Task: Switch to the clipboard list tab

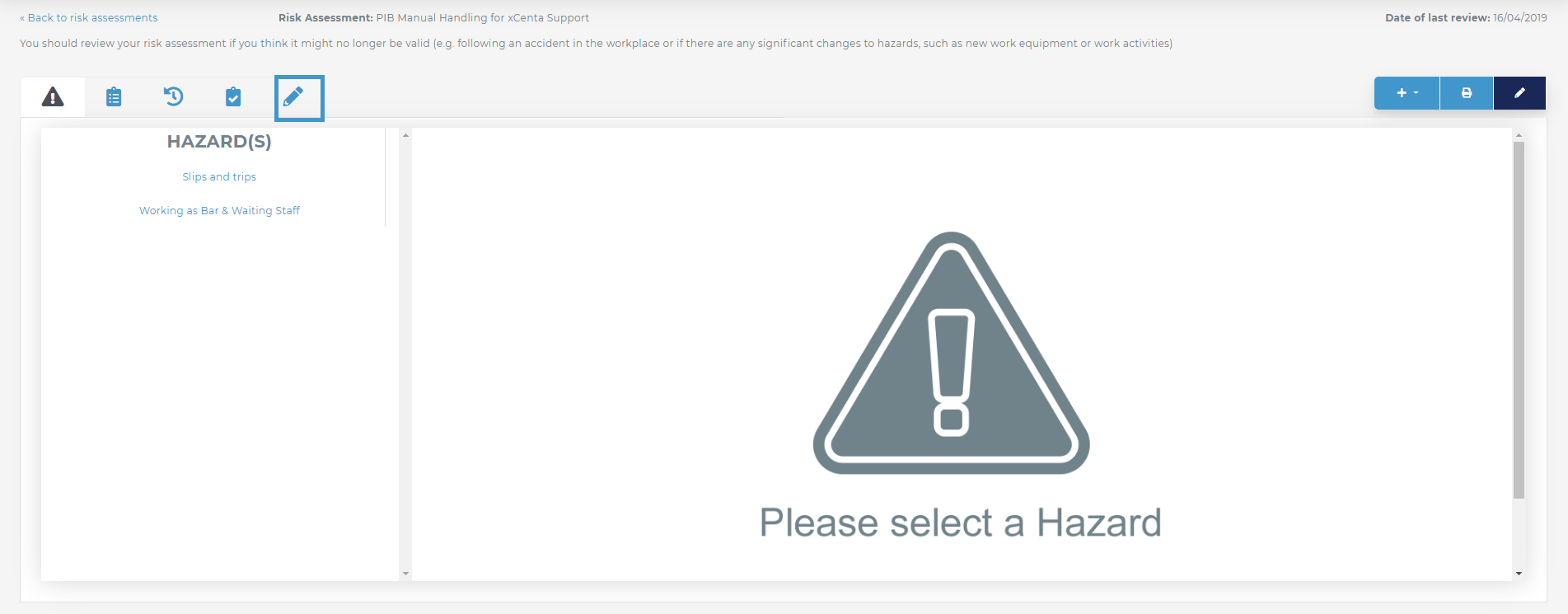Action: tap(114, 97)
